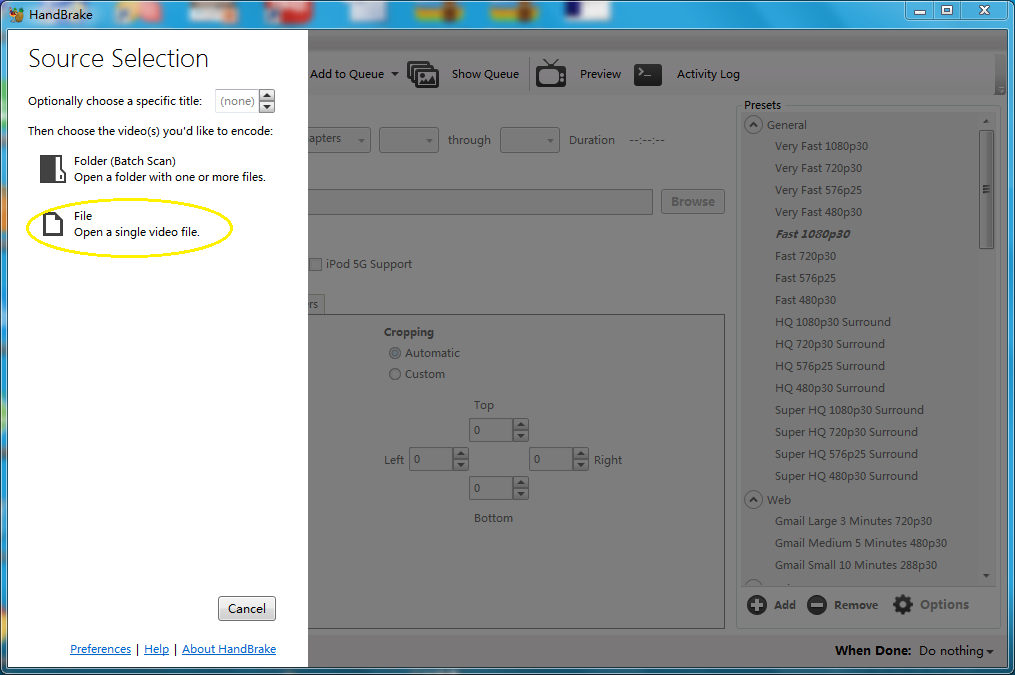This screenshot has width=1015, height=675.
Task: Open the chapters type dropdown
Action: [340, 140]
